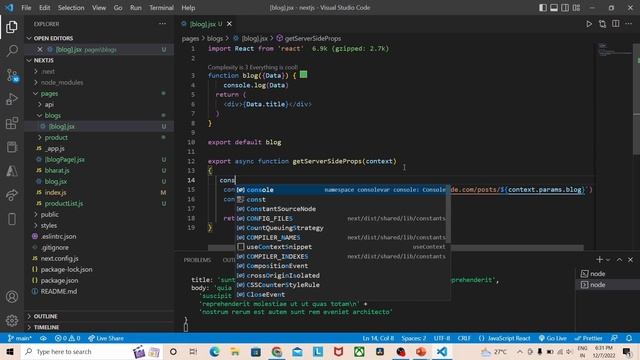
Task: Open the Help menu
Action: (188, 8)
